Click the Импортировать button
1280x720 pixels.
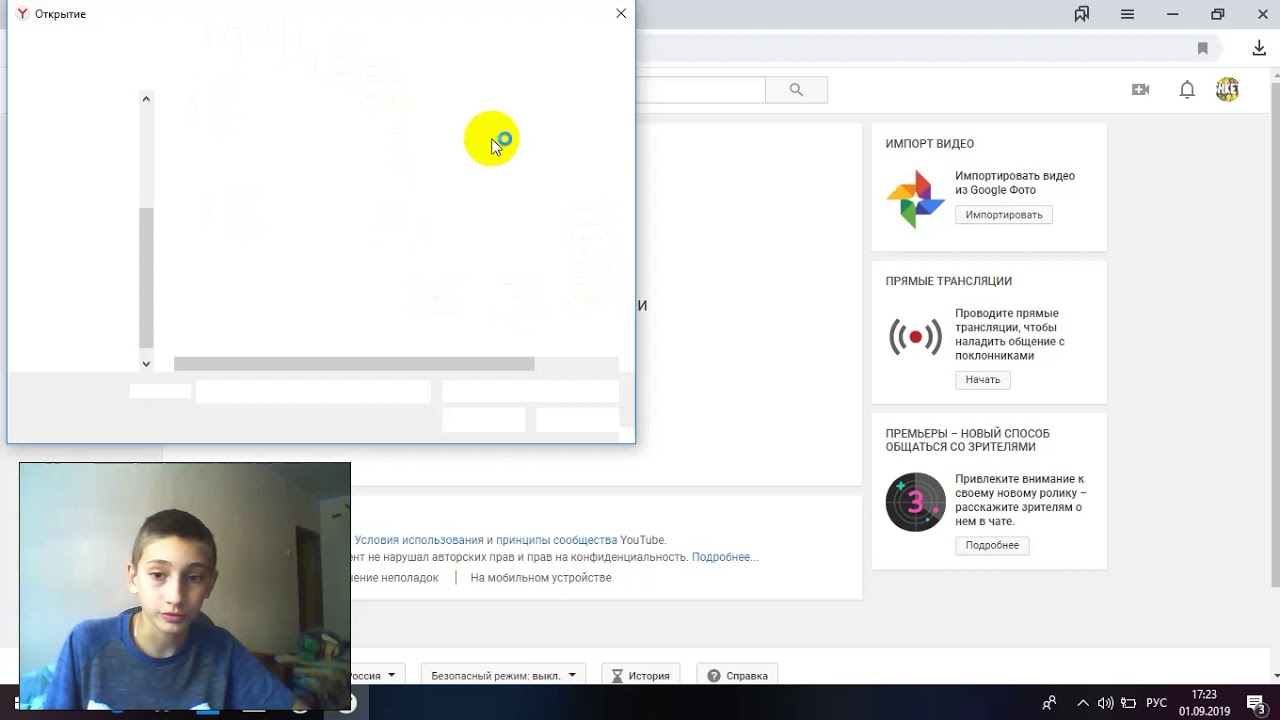click(x=1004, y=215)
